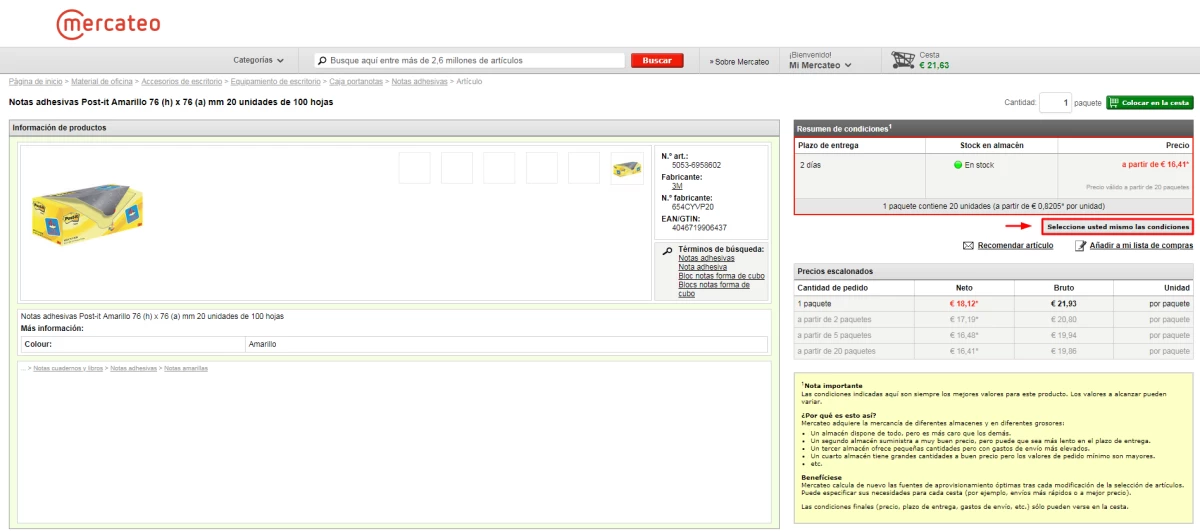Image resolution: width=1200 pixels, height=531 pixels.
Task: Expand the Mi Mercateo menu
Action: (x=820, y=66)
